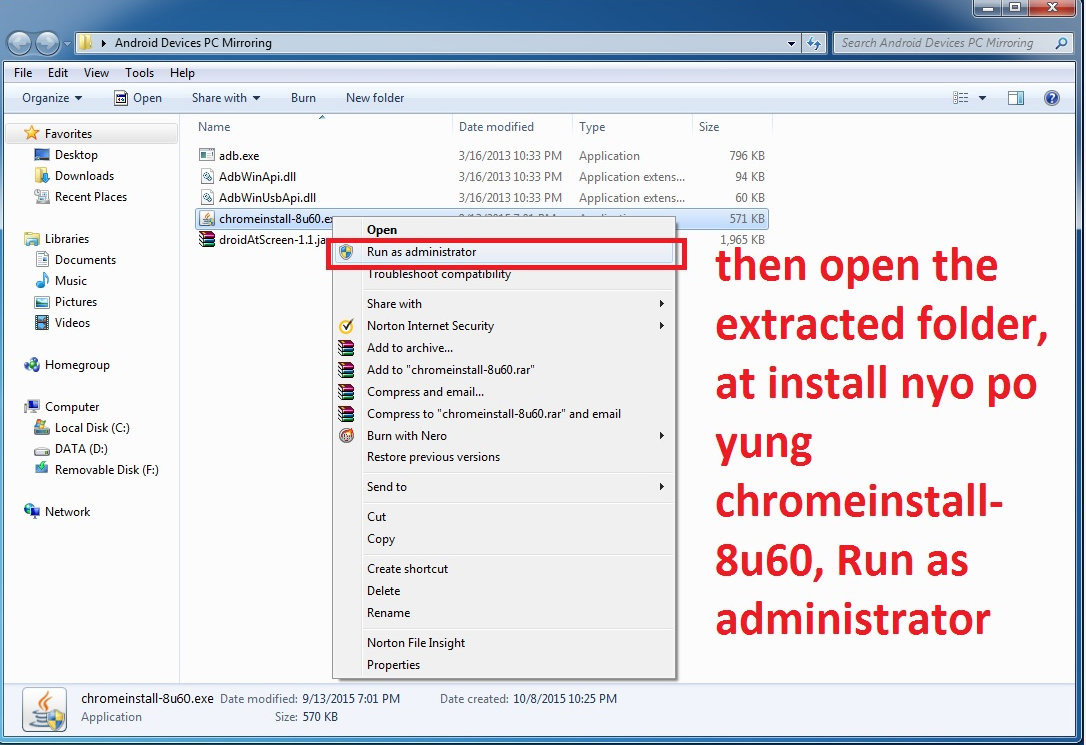Screen dimensions: 1086x745
Task: Click the New folder button
Action: pos(375,98)
